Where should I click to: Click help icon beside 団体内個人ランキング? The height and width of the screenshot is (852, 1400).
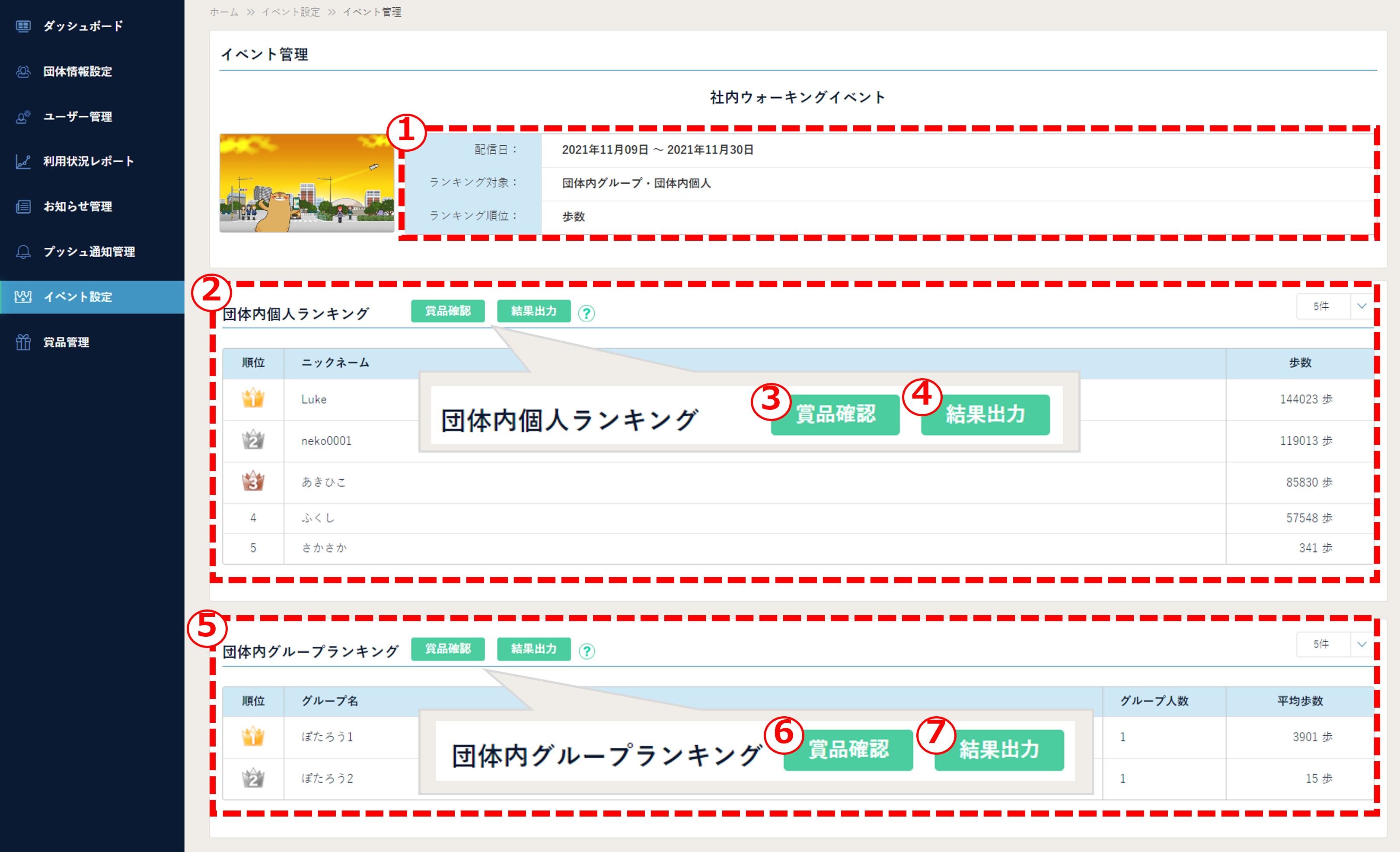point(587,313)
